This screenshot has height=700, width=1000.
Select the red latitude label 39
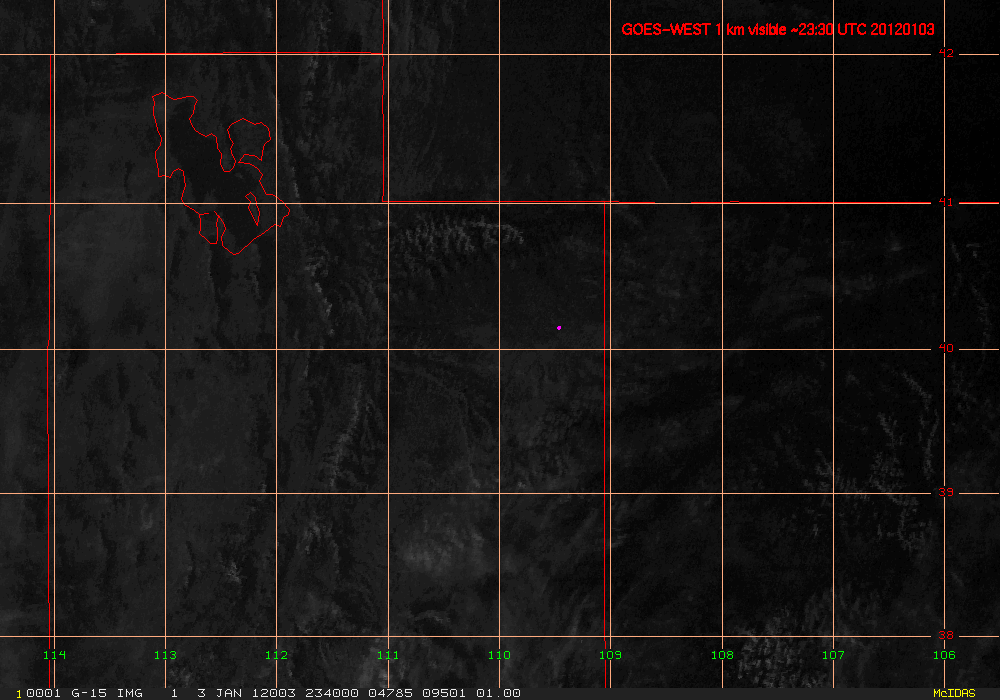coord(946,492)
